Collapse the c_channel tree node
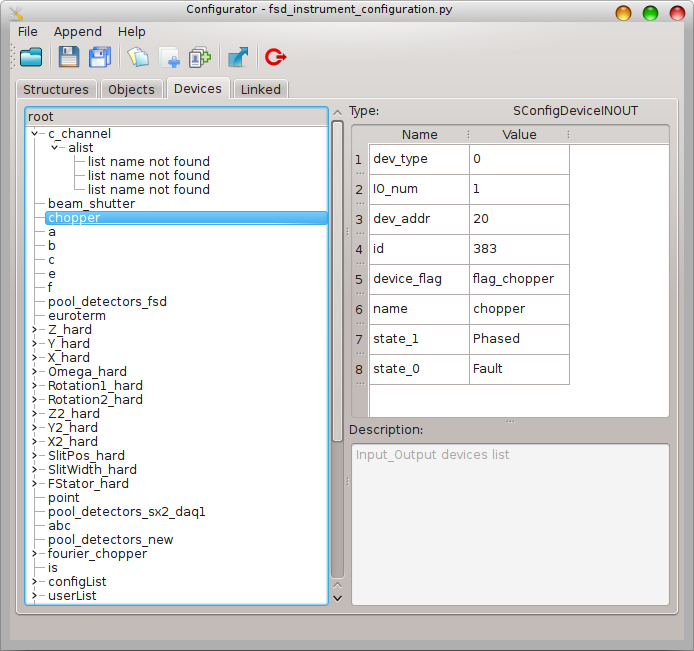This screenshot has height=651, width=694. [35, 133]
